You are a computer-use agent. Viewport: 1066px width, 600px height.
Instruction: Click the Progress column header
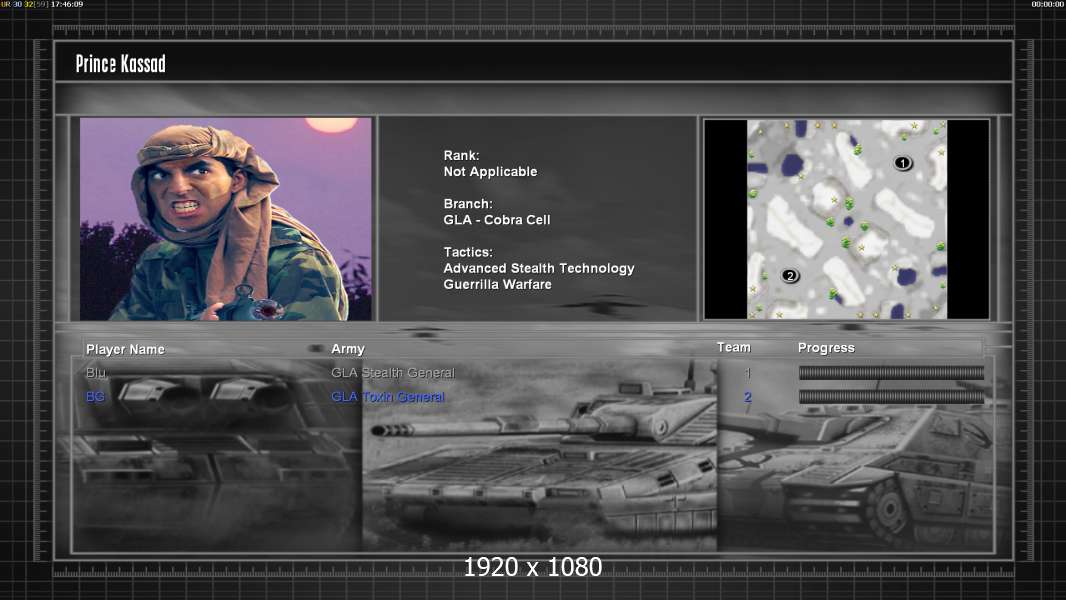click(x=826, y=348)
